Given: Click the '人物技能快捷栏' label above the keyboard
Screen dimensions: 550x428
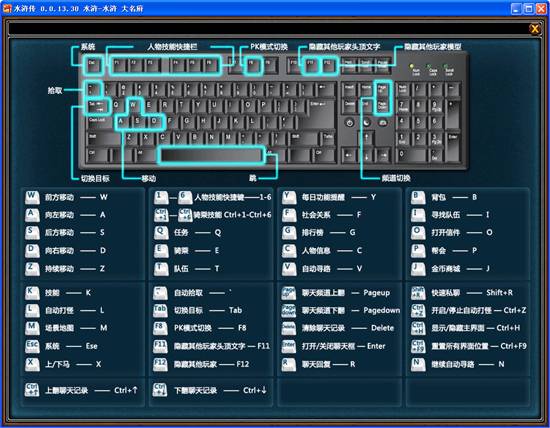Looking at the screenshot, I should click(172, 47).
